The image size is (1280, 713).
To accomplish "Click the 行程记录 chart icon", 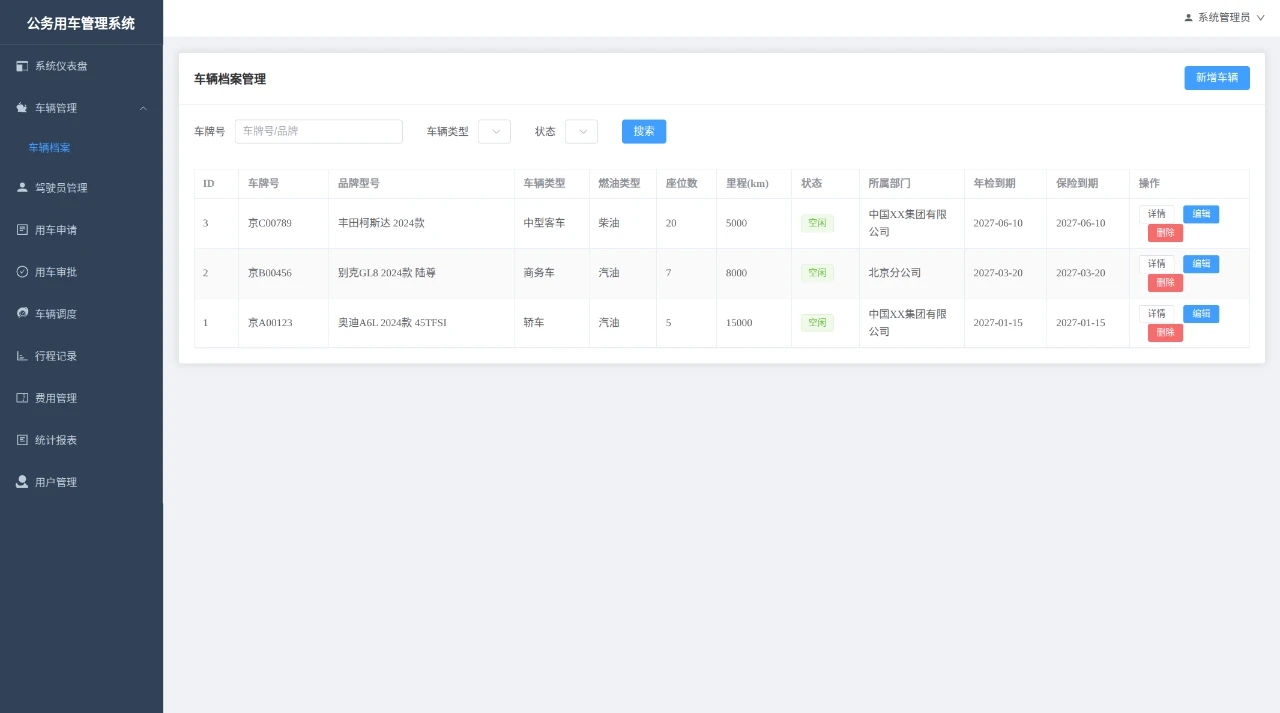I will pyautogui.click(x=22, y=356).
